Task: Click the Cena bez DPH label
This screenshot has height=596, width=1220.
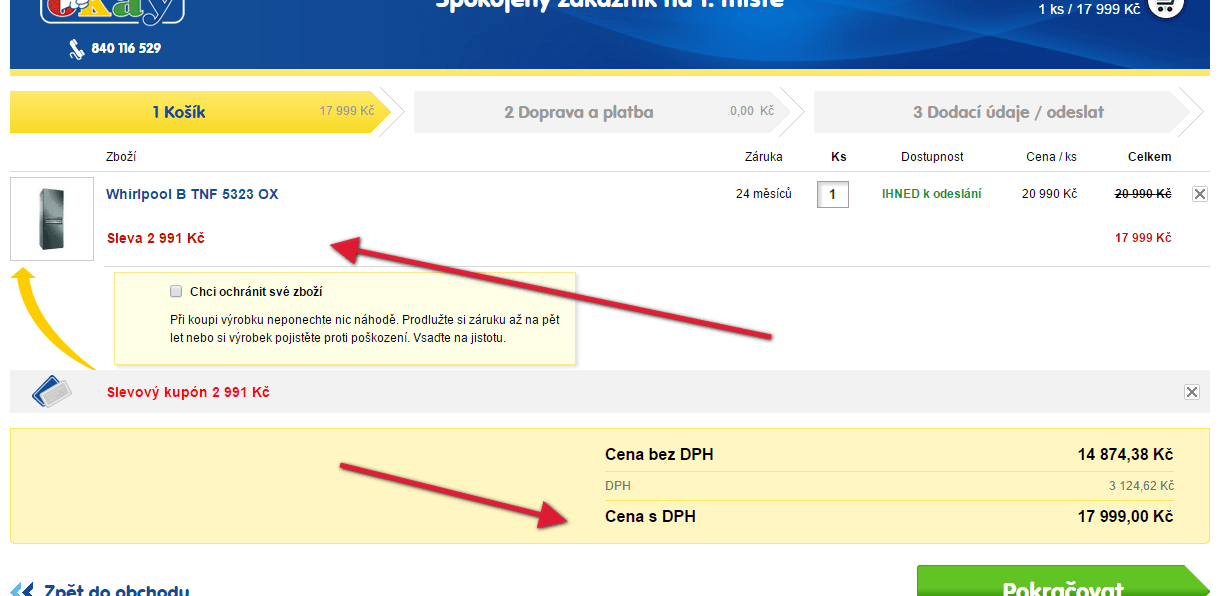Action: point(659,455)
